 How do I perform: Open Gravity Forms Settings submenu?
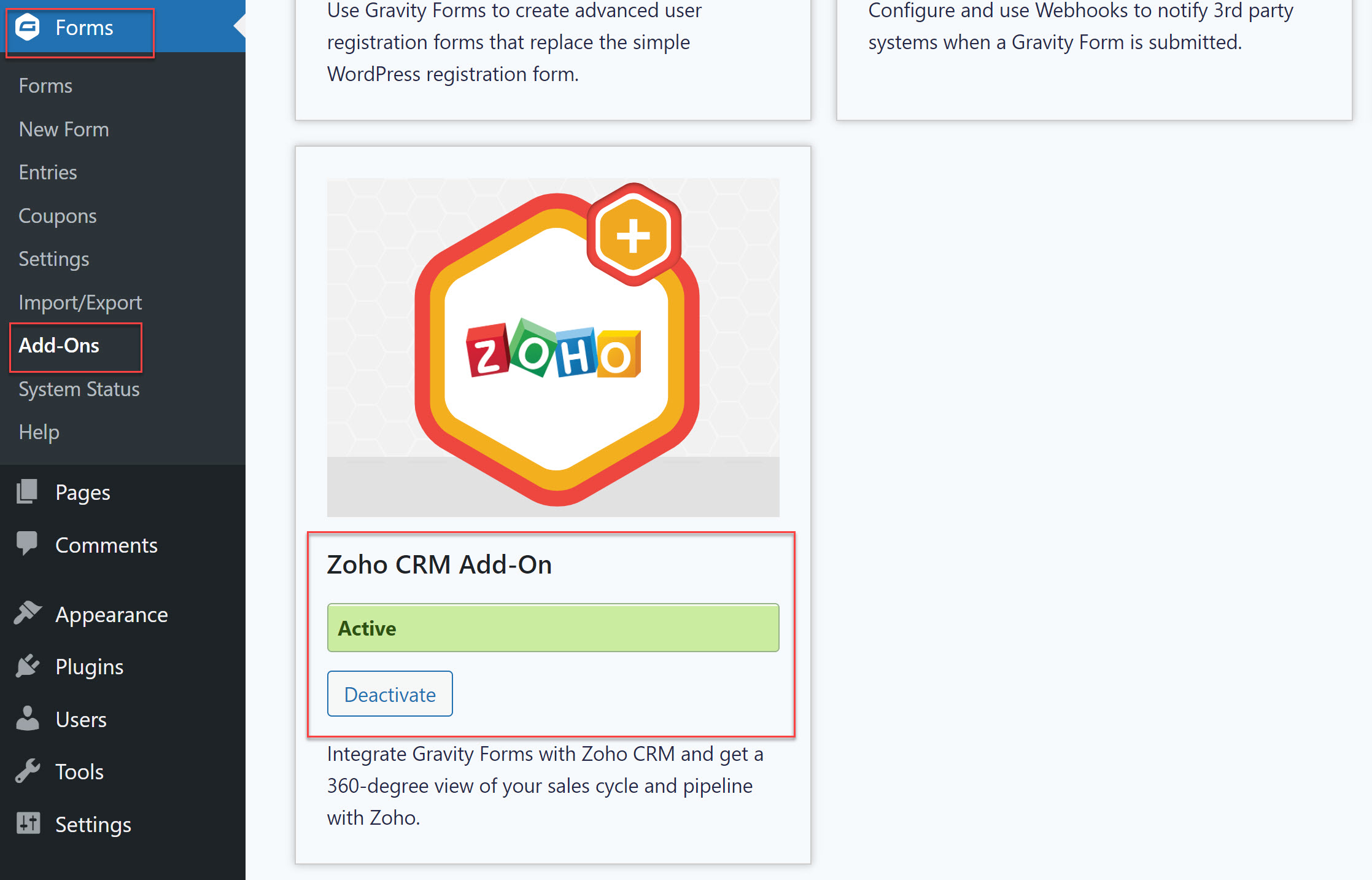coord(54,259)
